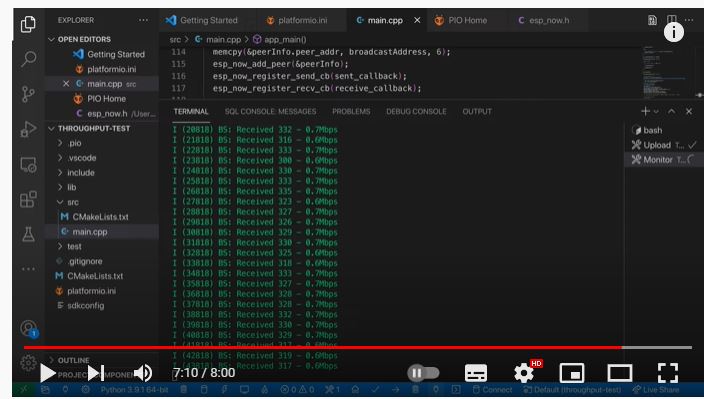The width and height of the screenshot is (704, 399).
Task: Close the main.cpp editor tab
Action: (x=417, y=20)
